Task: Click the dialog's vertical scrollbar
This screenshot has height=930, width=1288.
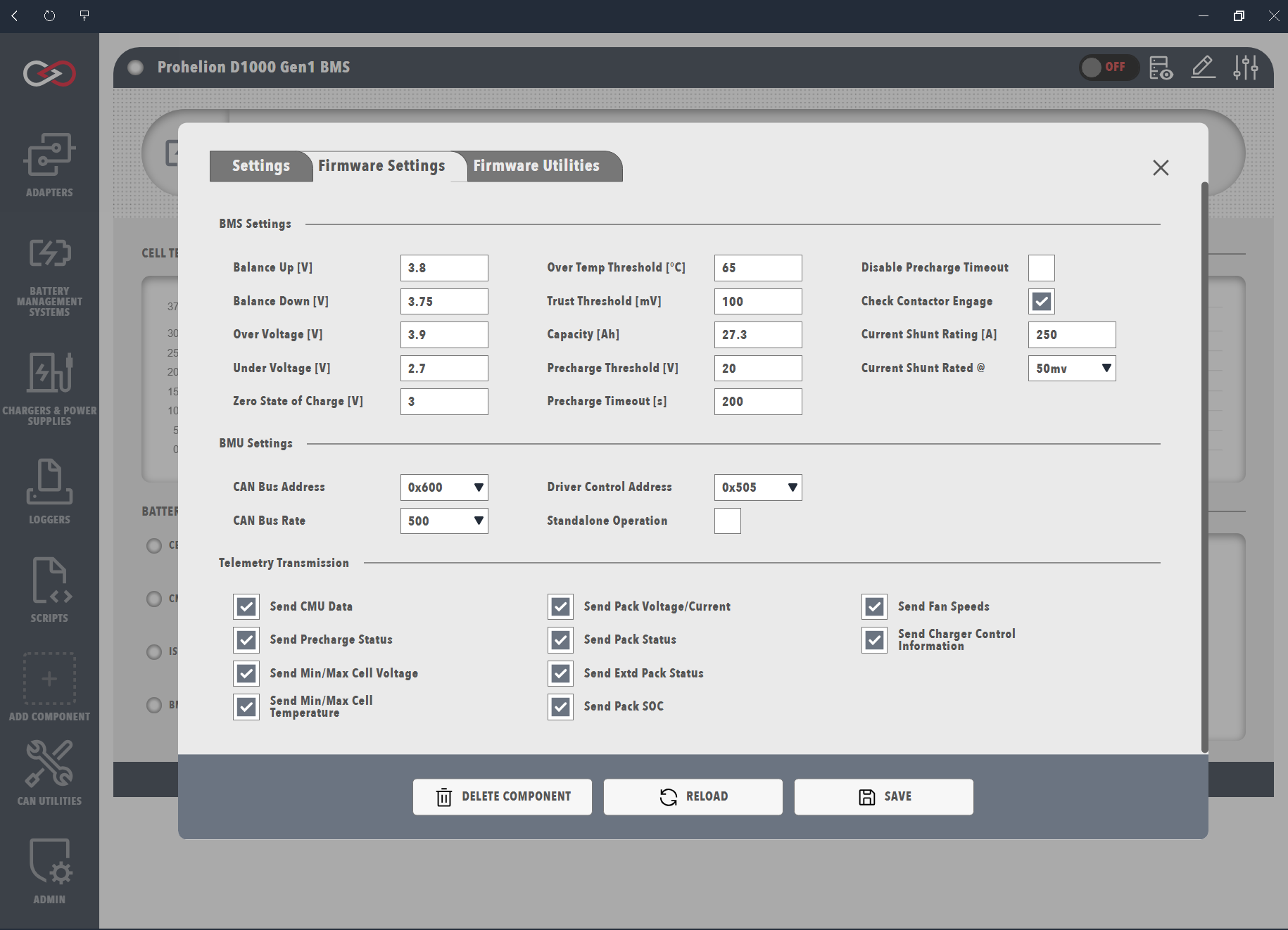Action: [1204, 468]
